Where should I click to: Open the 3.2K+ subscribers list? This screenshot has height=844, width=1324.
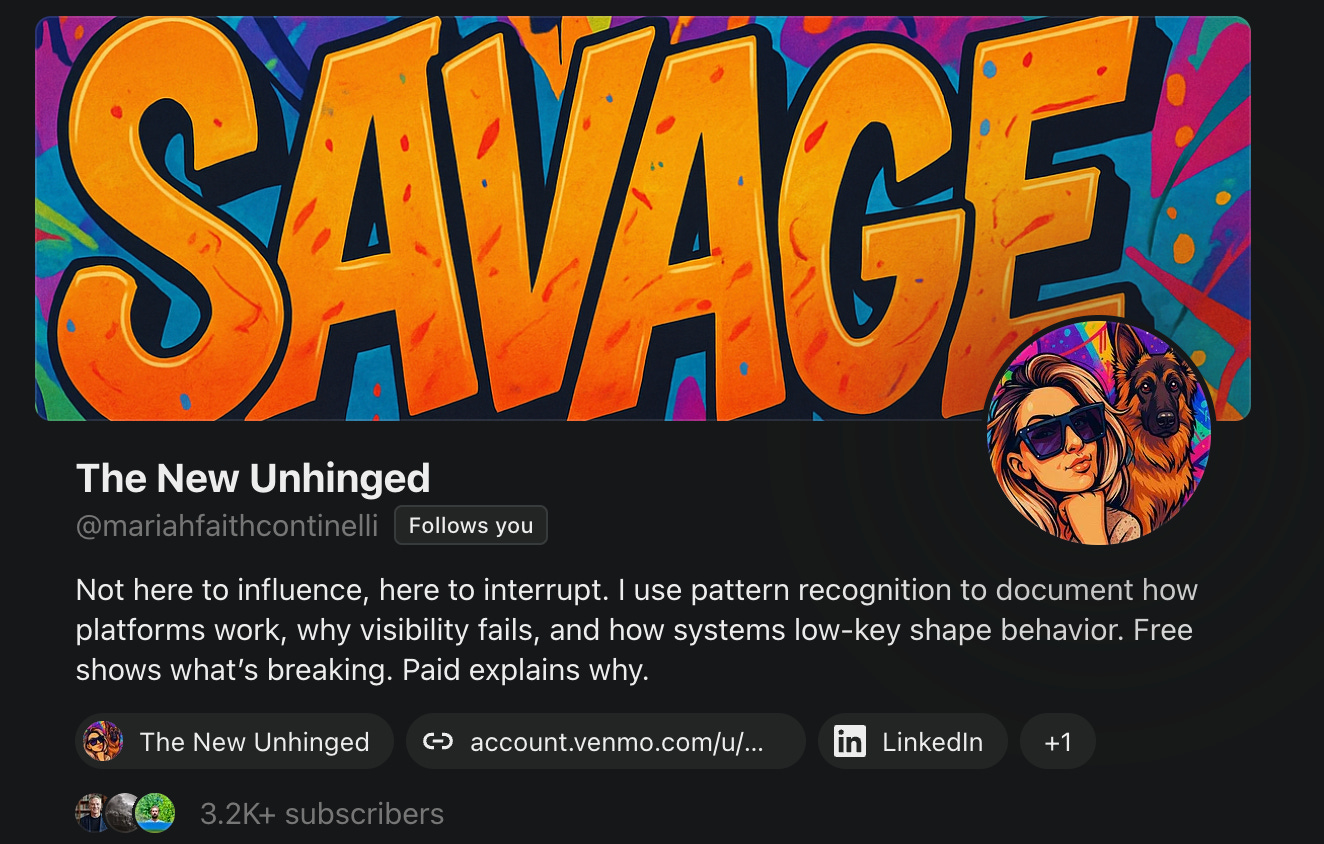322,814
